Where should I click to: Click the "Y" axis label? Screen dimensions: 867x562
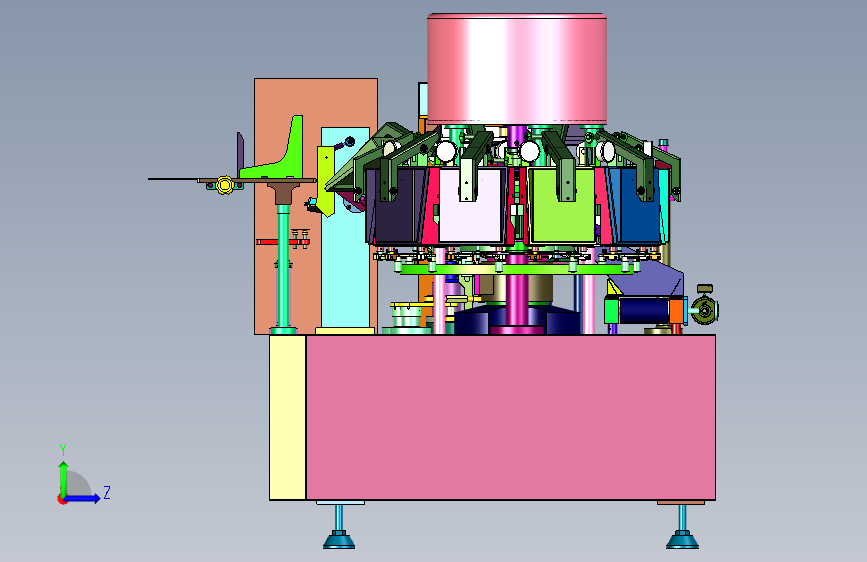(63, 449)
